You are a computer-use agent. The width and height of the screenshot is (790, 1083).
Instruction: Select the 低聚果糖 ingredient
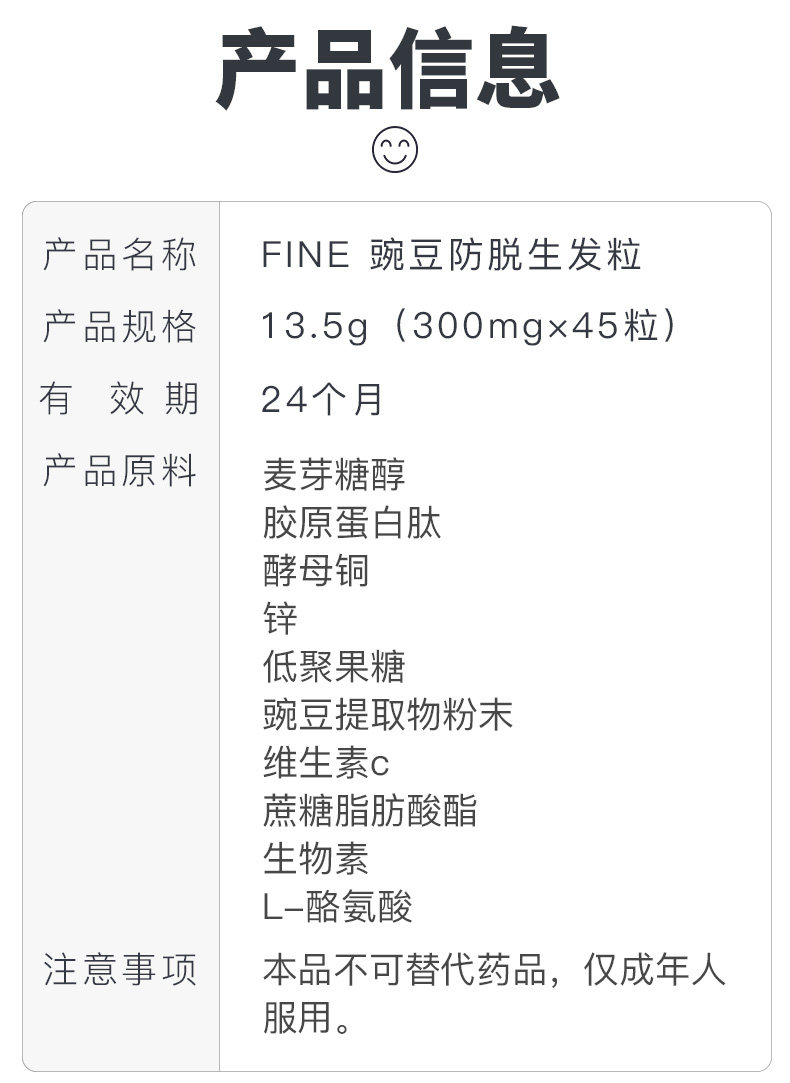pos(334,667)
